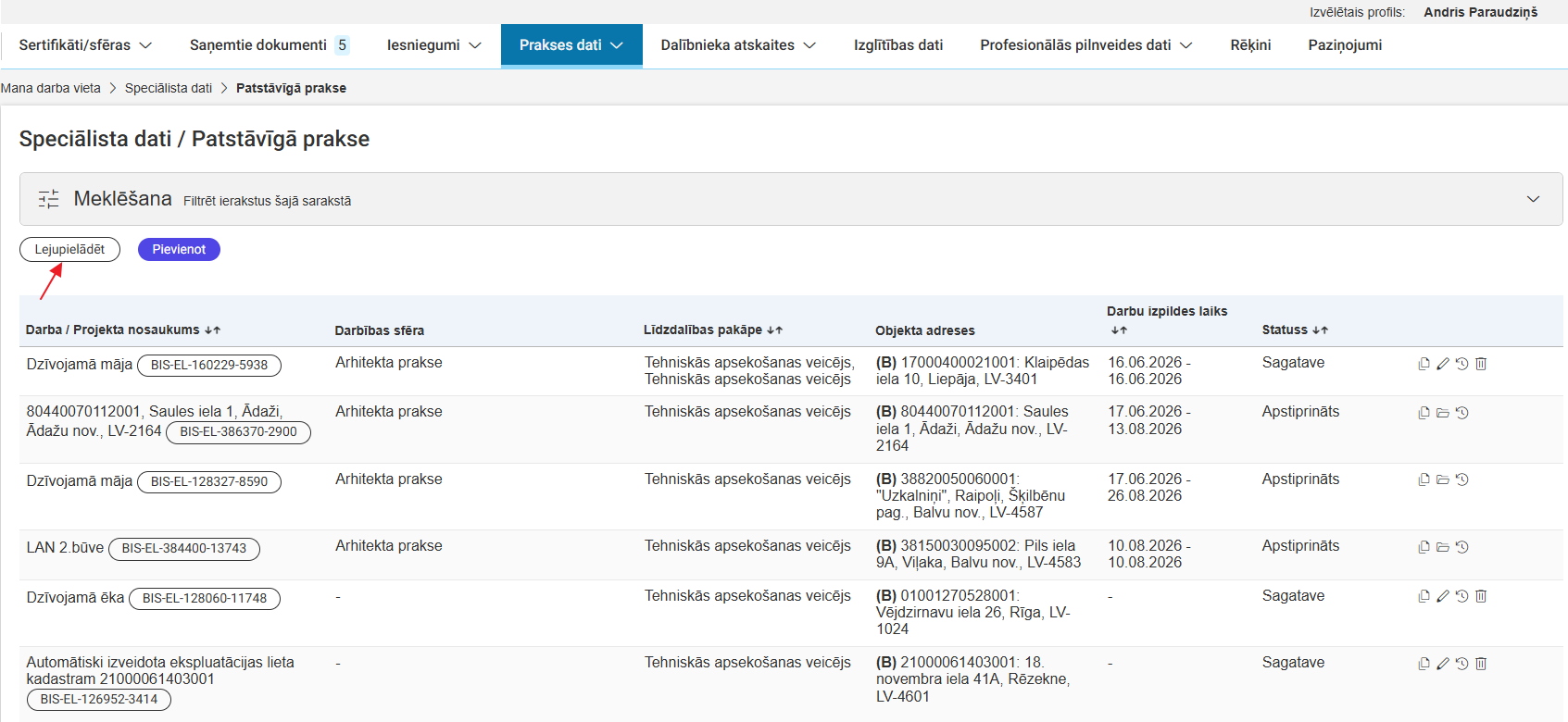1568x722 pixels.
Task: Go to Saņemtie dokumenti tab
Action: 269,45
